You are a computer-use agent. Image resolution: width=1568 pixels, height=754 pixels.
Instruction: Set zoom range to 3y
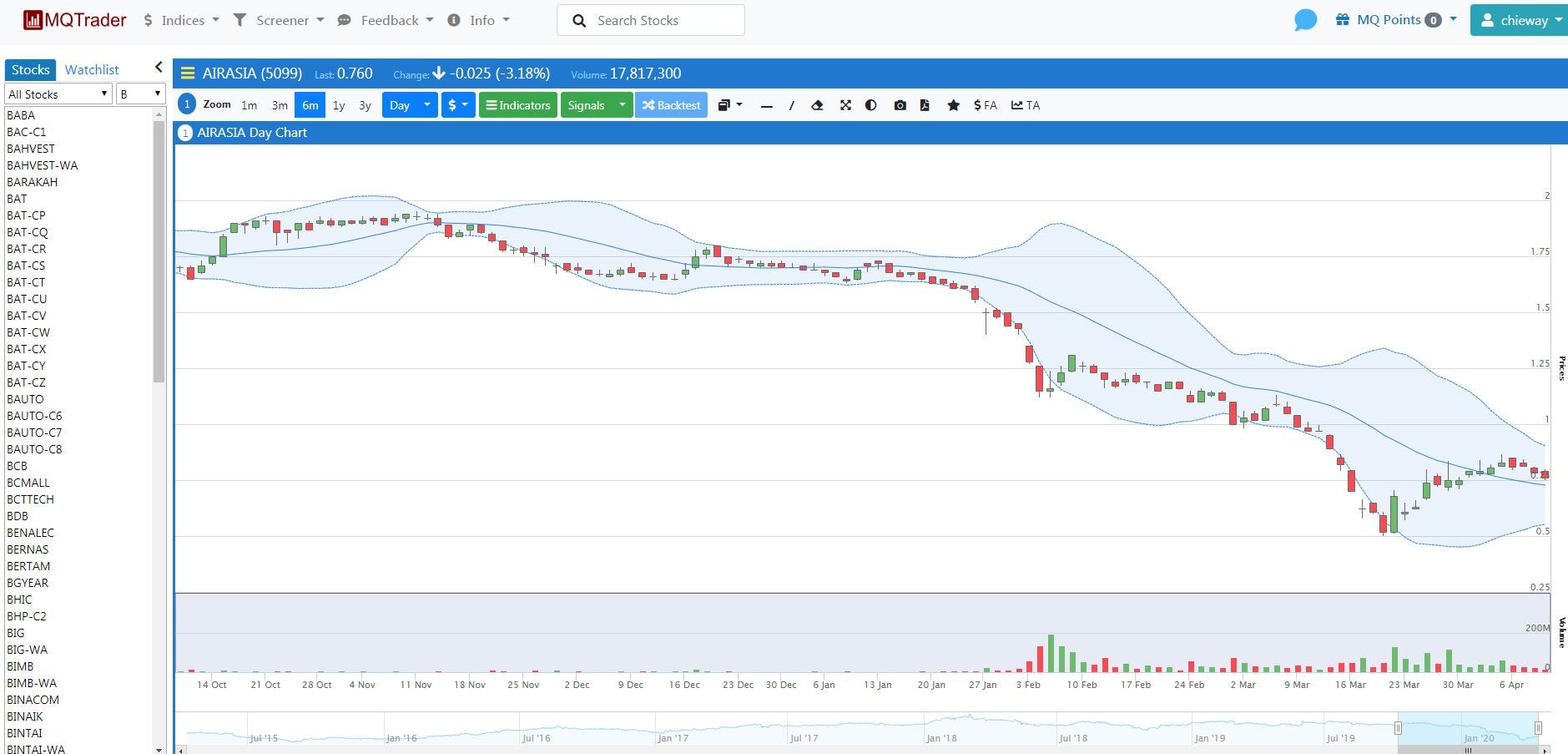point(365,105)
